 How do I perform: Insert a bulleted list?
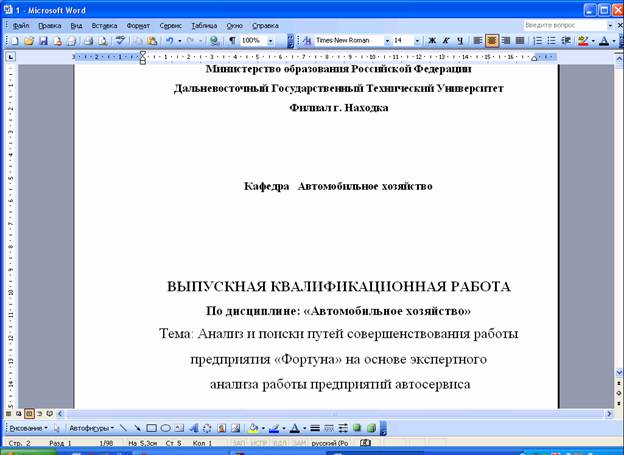pos(552,41)
